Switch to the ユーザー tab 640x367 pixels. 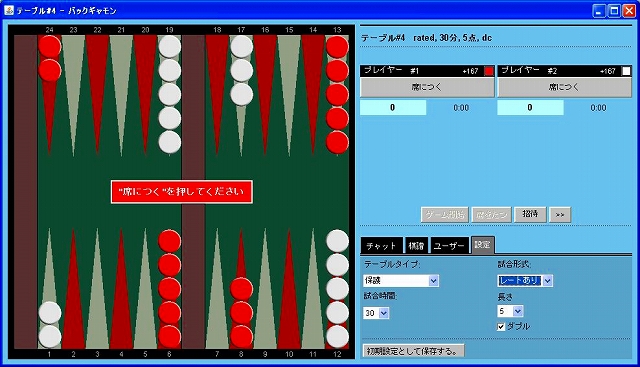click(449, 246)
